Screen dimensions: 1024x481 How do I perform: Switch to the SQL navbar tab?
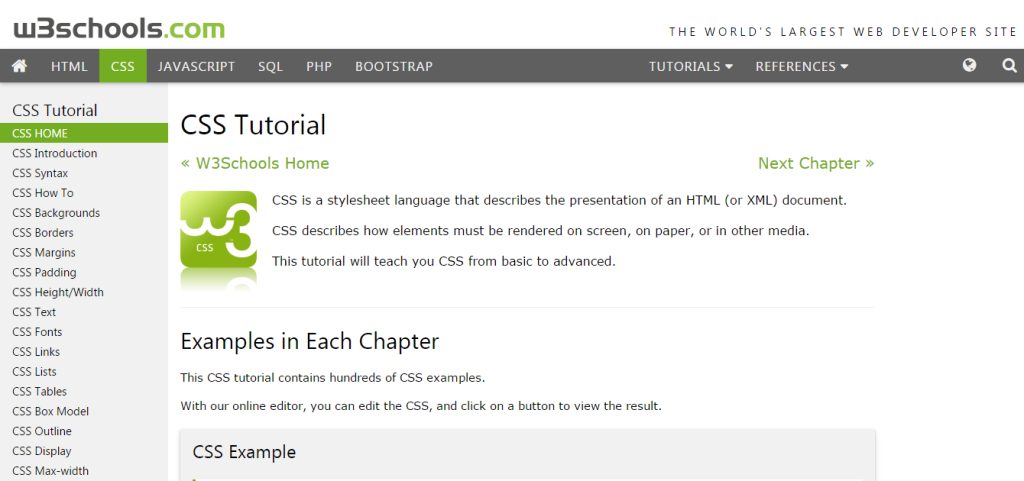click(270, 67)
